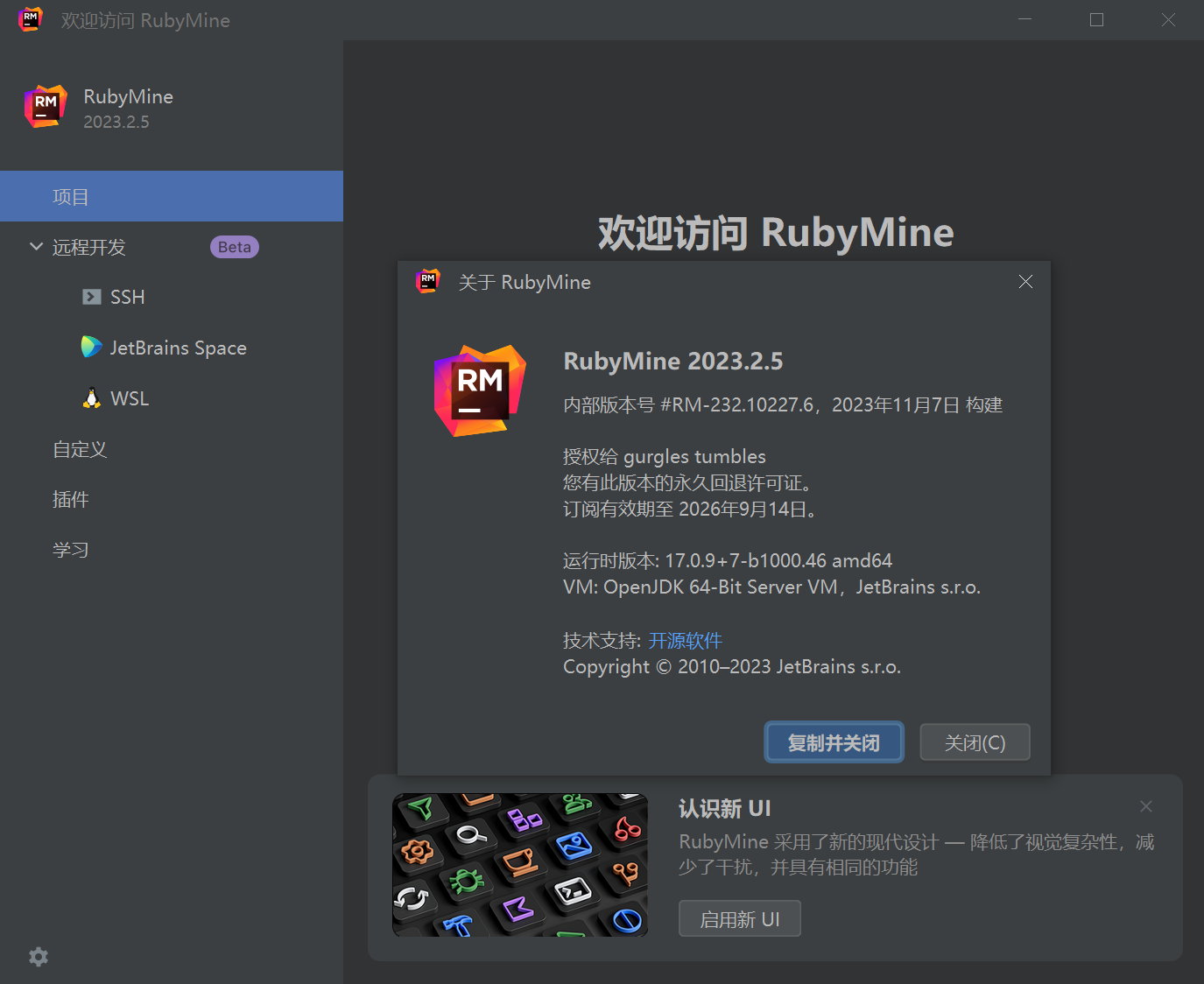Dismiss the new UI banner with its X

[x=1146, y=806]
